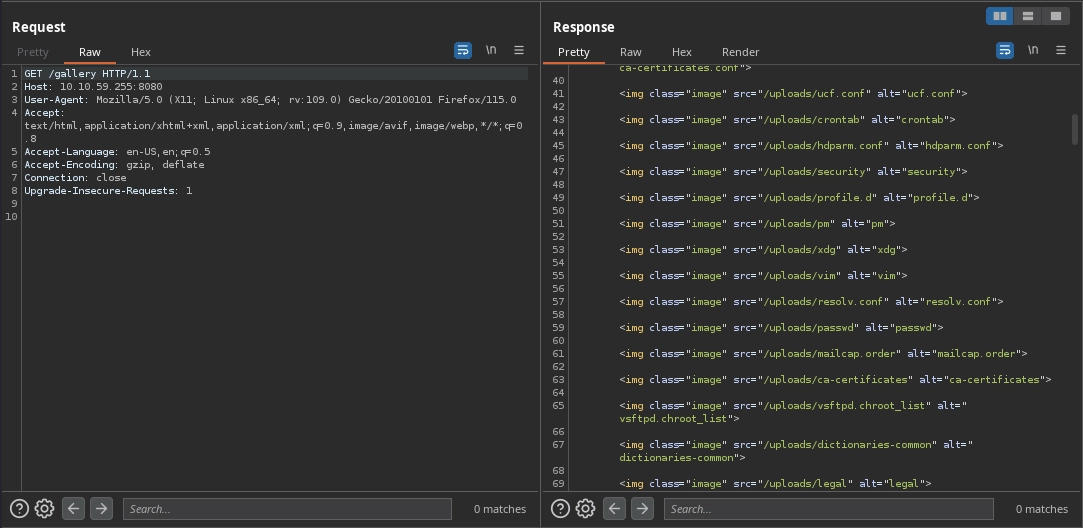Screen dimensions: 1083x528
Task: Open Request search settings gear
Action: pyautogui.click(x=44, y=509)
